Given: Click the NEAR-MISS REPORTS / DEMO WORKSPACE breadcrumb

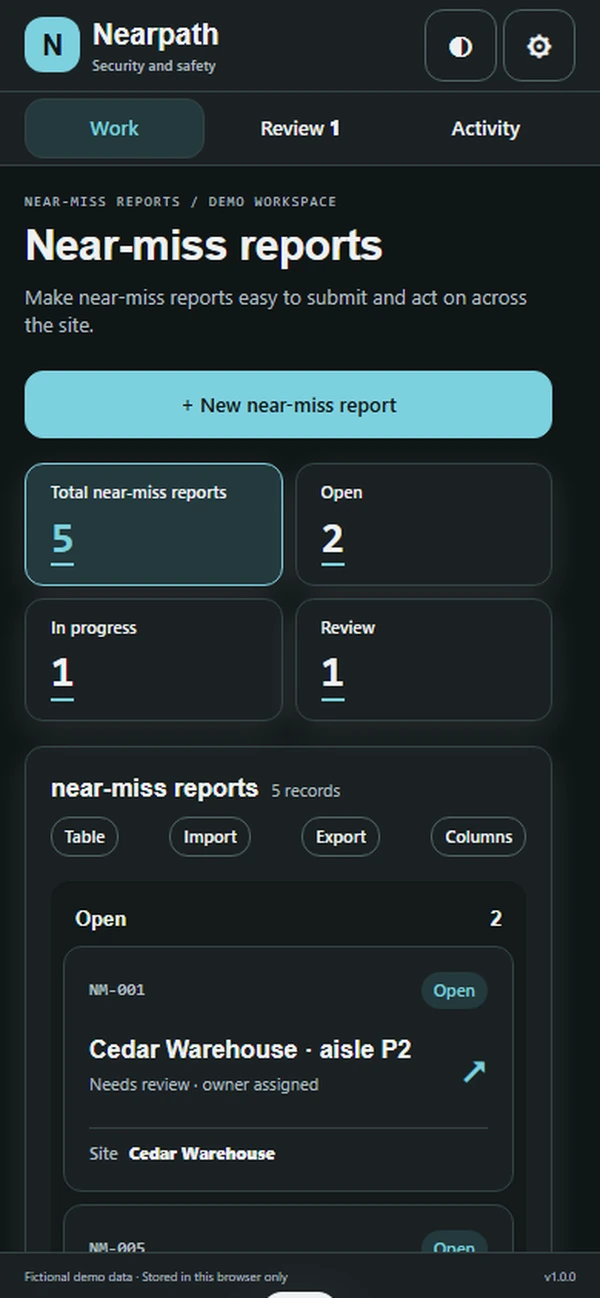Looking at the screenshot, I should 180,201.
